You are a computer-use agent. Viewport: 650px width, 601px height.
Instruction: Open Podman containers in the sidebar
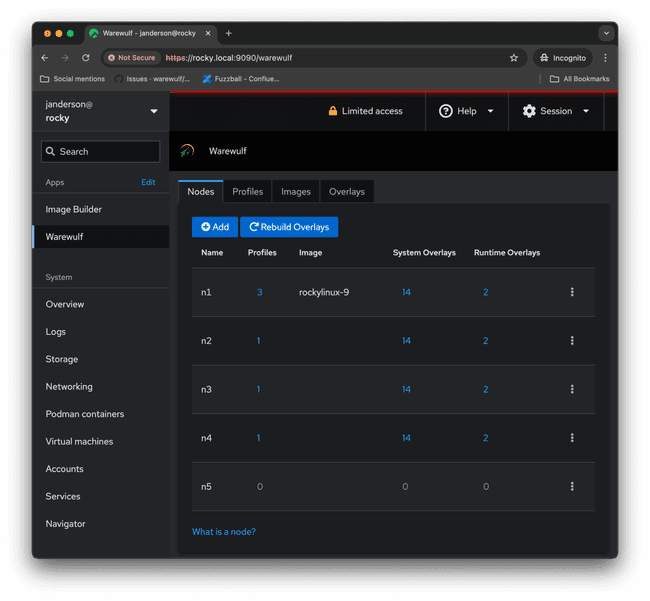[x=85, y=414]
